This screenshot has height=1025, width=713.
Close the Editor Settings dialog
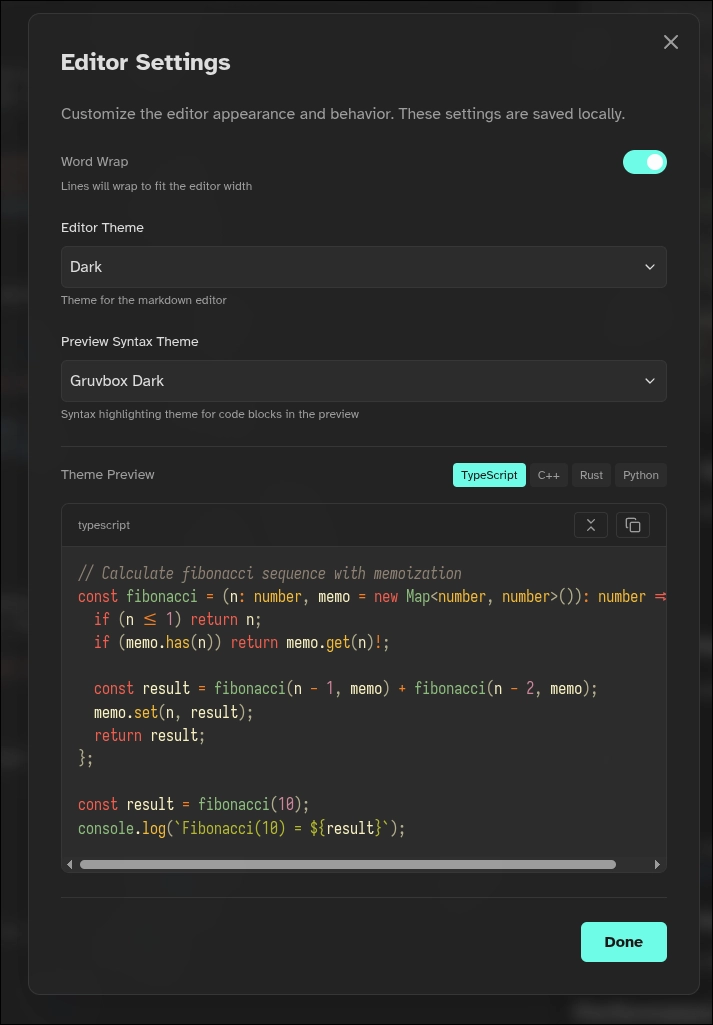671,42
